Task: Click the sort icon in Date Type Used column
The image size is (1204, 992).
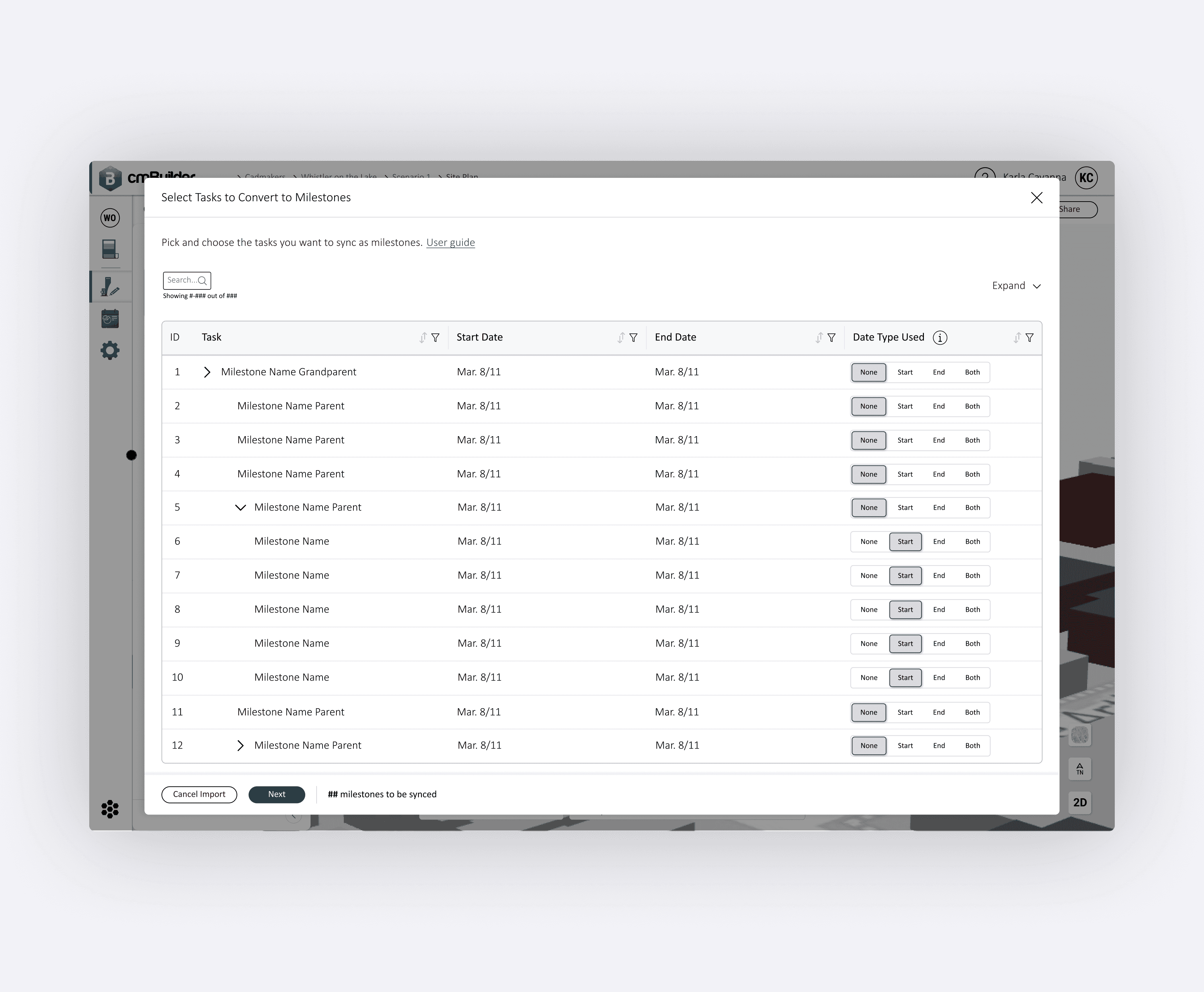Action: pos(1017,338)
